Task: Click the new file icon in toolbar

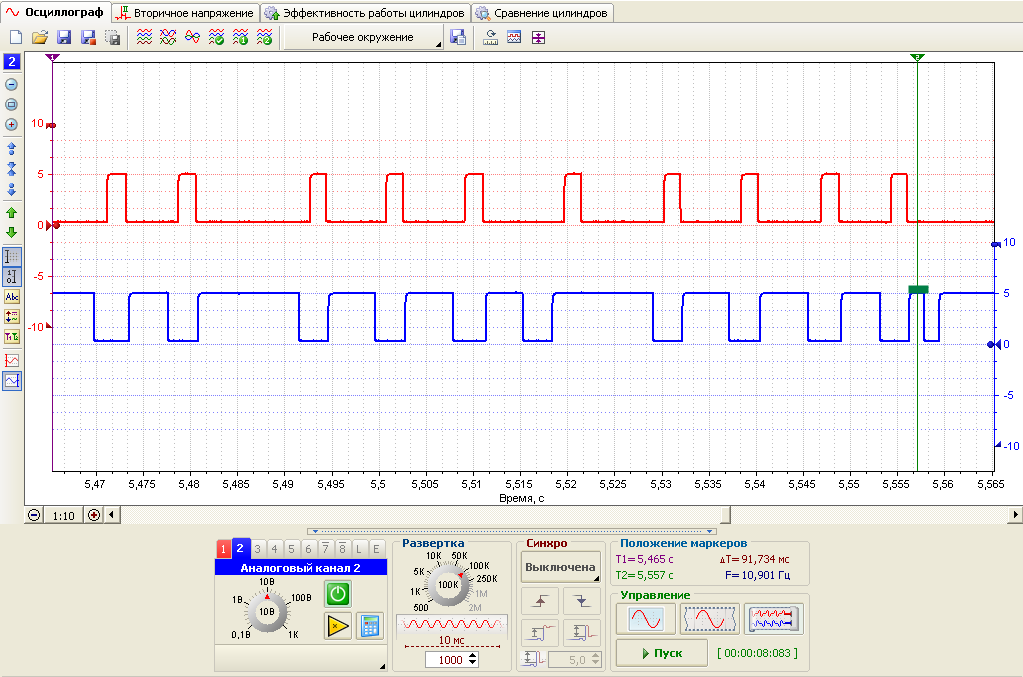Action: (16, 37)
